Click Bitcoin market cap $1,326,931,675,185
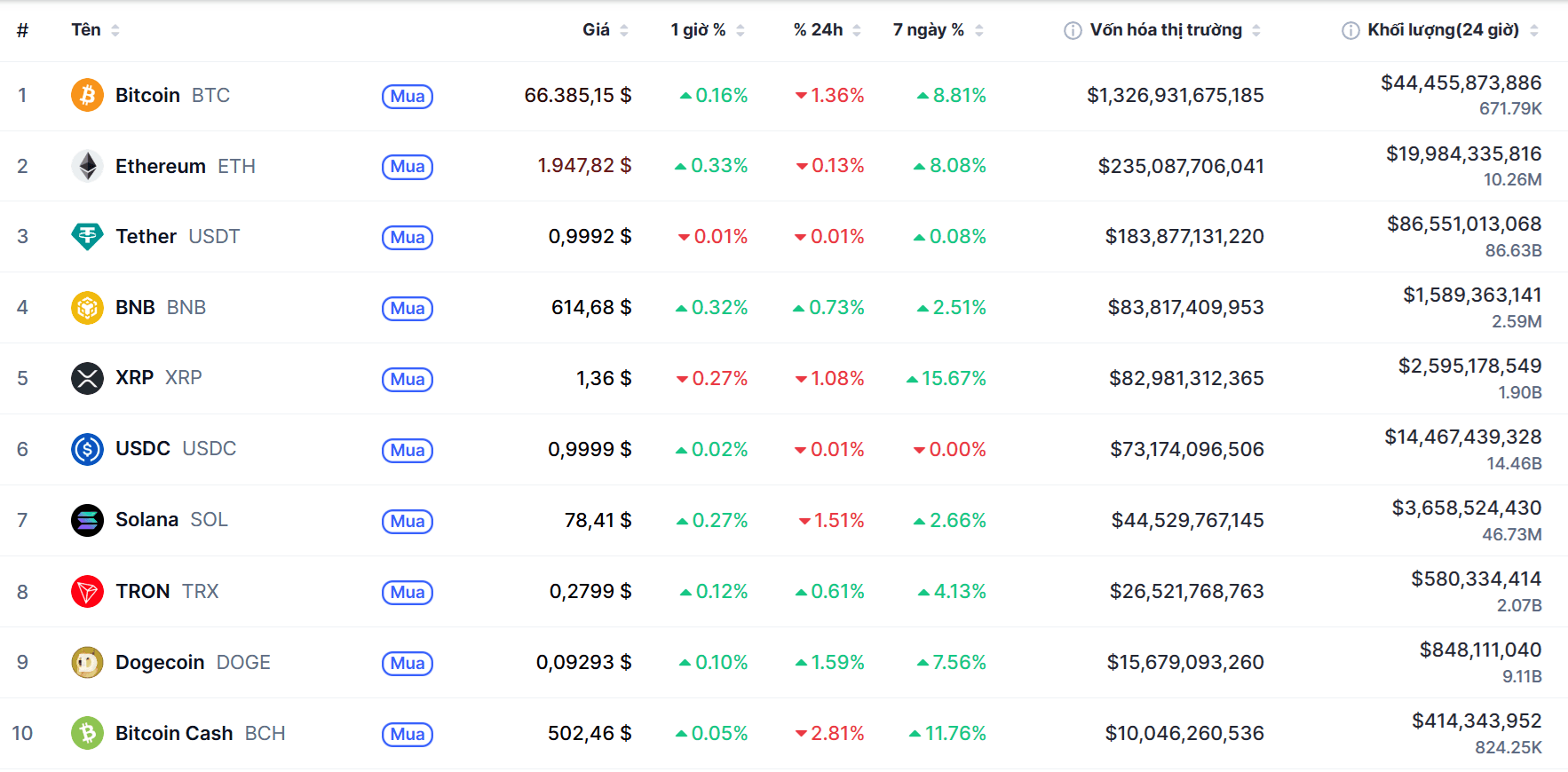 tap(1176, 95)
